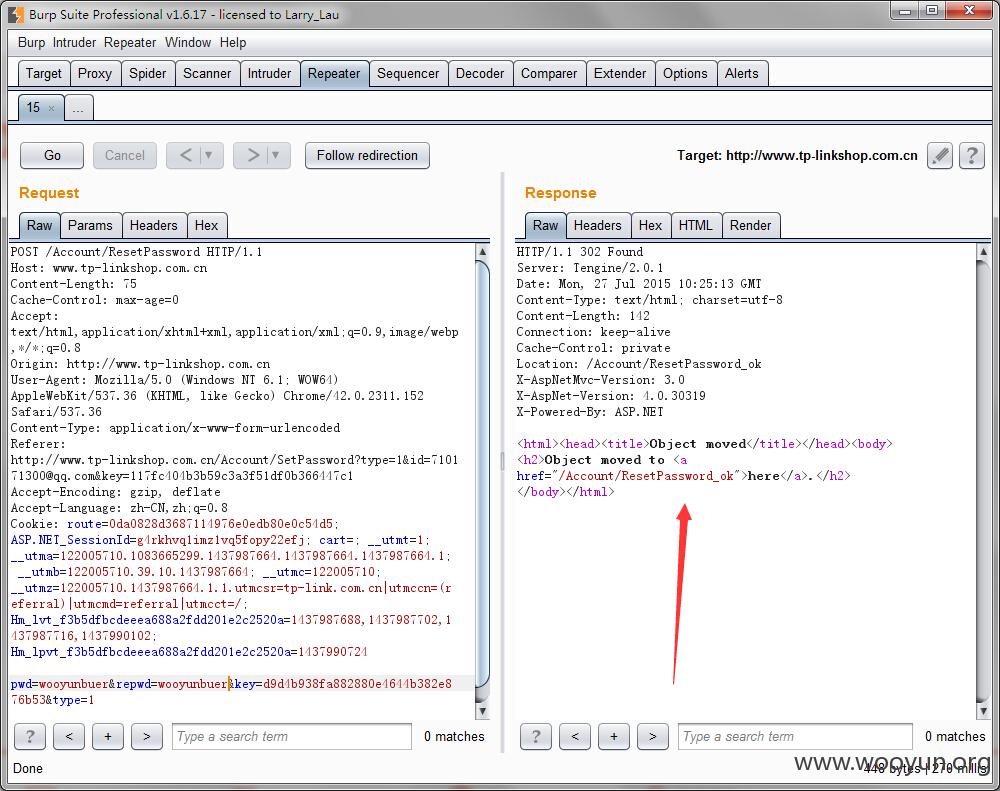
Task: Expand the forward history dropdown arrow
Action: point(276,156)
